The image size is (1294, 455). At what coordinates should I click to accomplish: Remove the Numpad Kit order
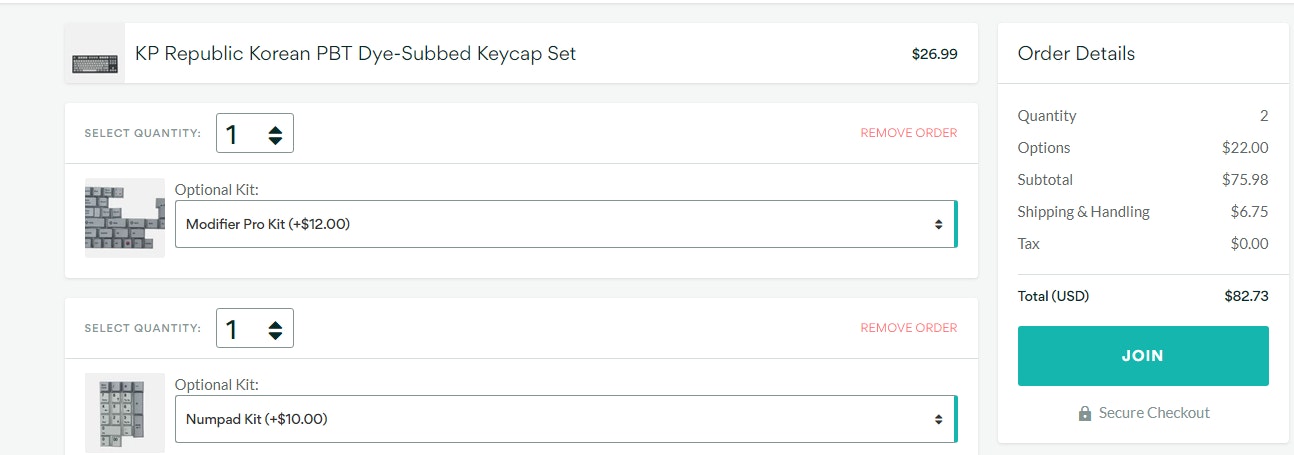[x=908, y=328]
